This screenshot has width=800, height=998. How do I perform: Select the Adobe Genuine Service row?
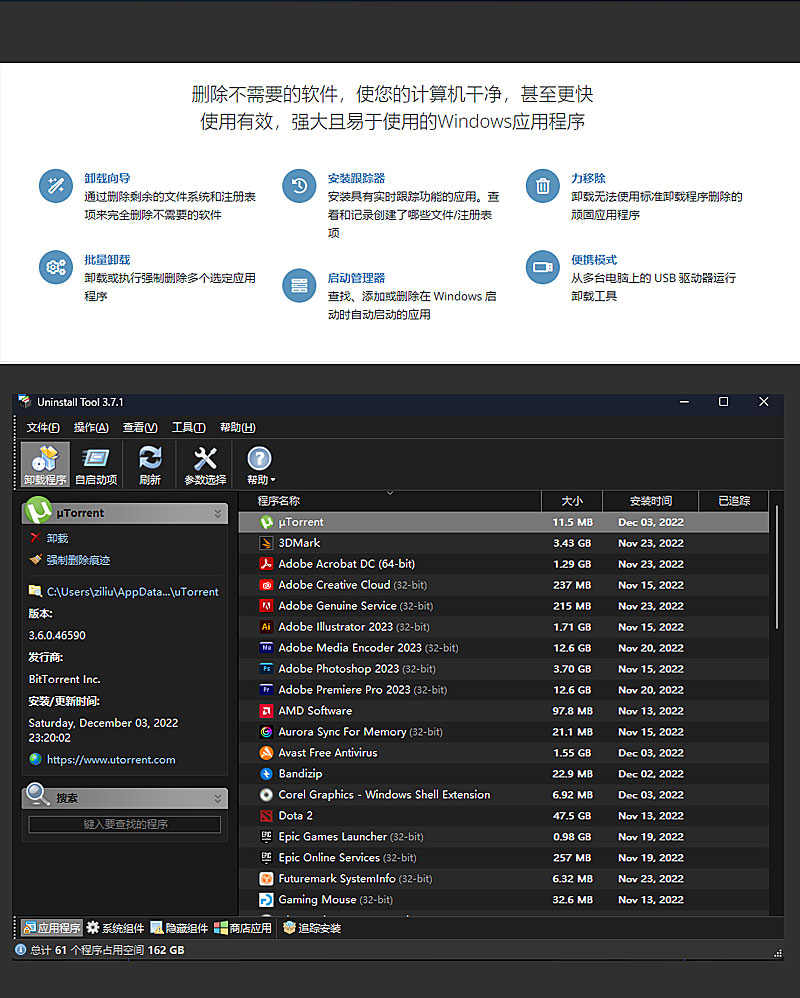click(503, 606)
